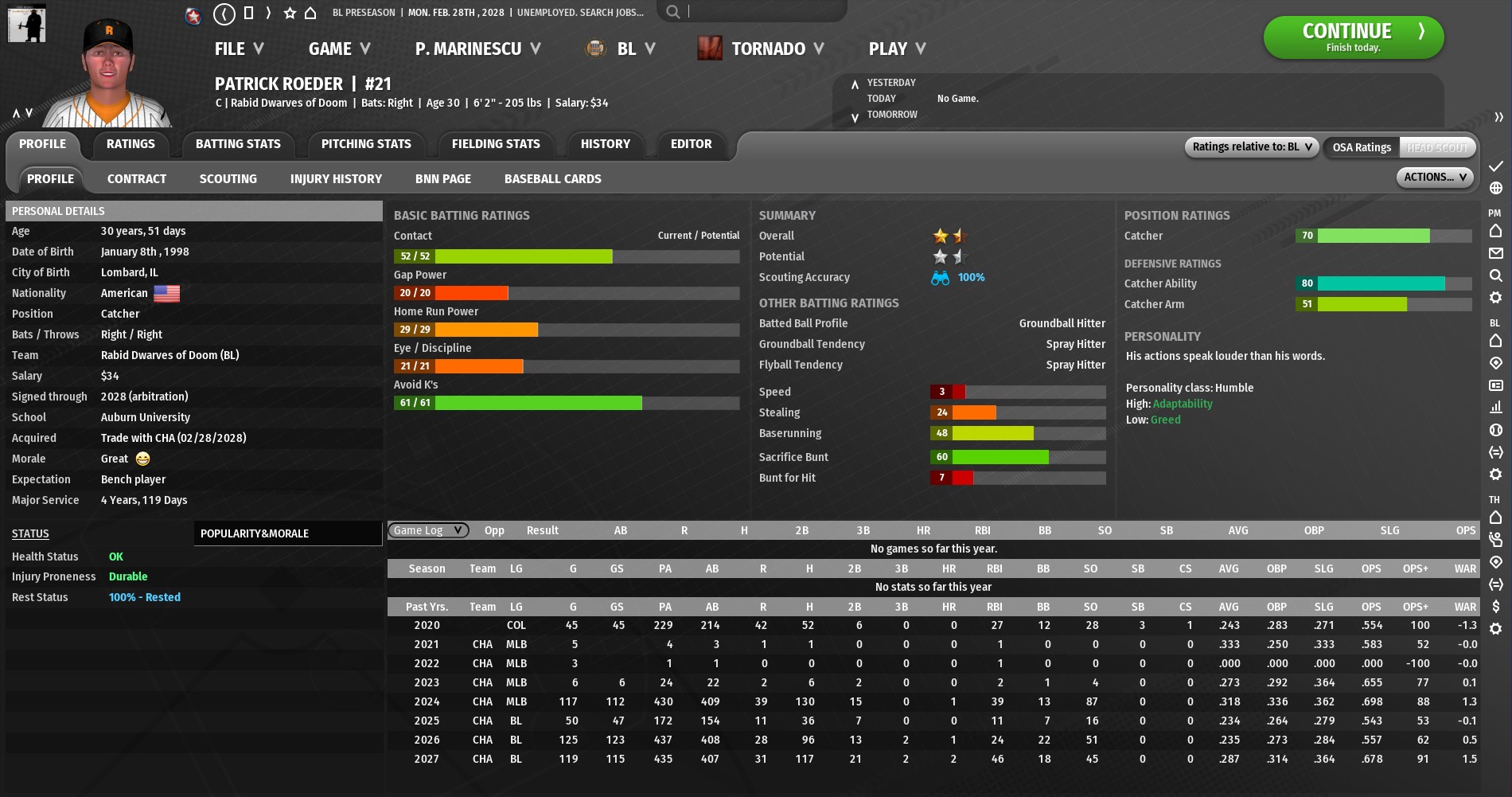Switch to the HISTORY tab
Viewport: 1512px width, 797px height.
click(606, 144)
